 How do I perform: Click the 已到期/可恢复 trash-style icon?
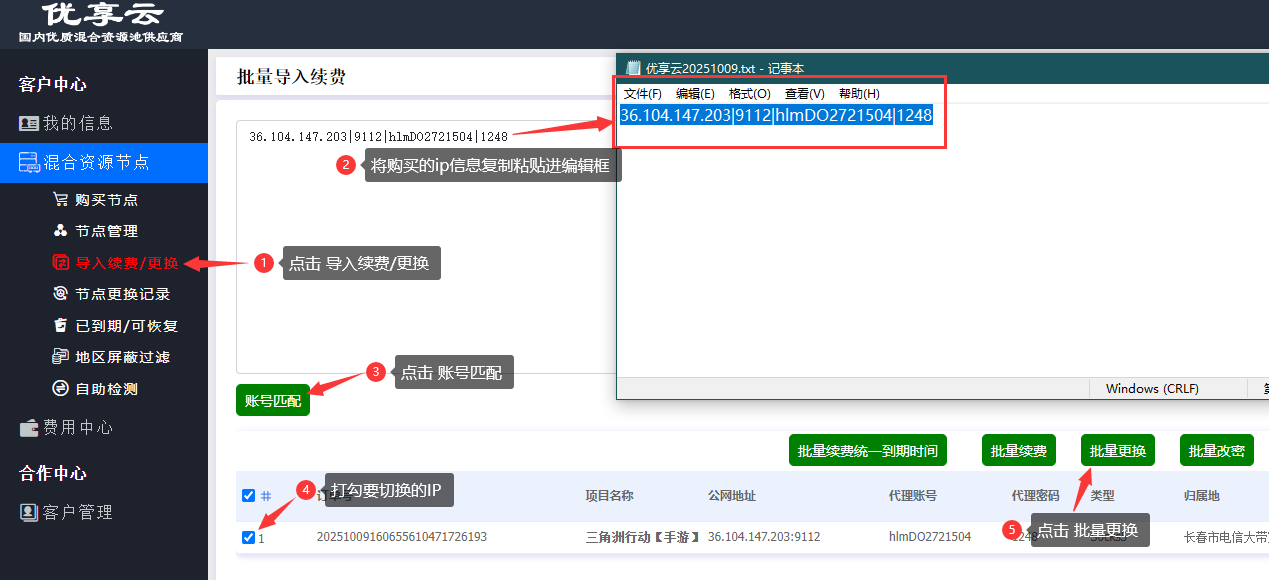coord(61,325)
